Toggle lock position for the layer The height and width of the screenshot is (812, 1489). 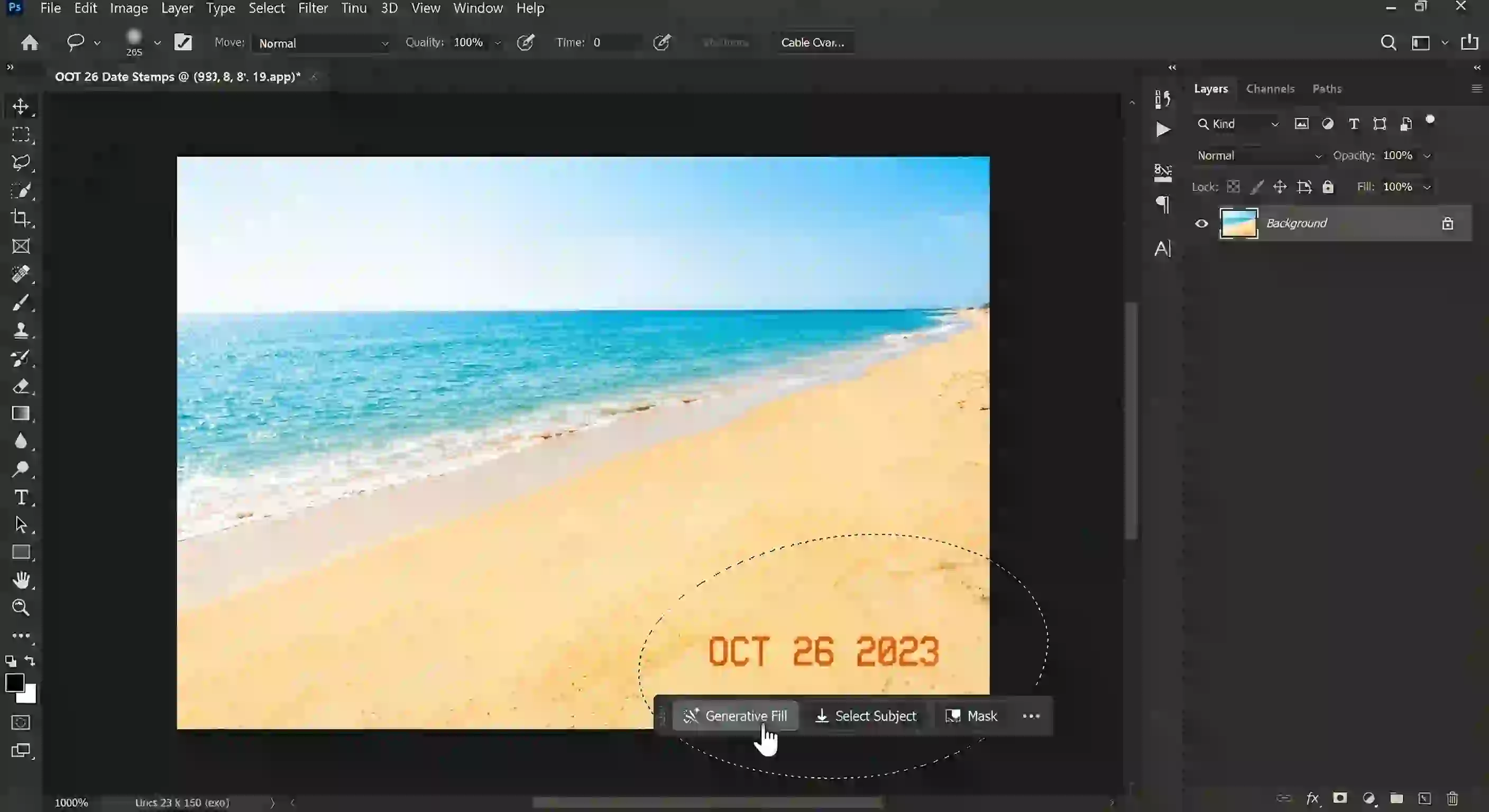pyautogui.click(x=1280, y=186)
